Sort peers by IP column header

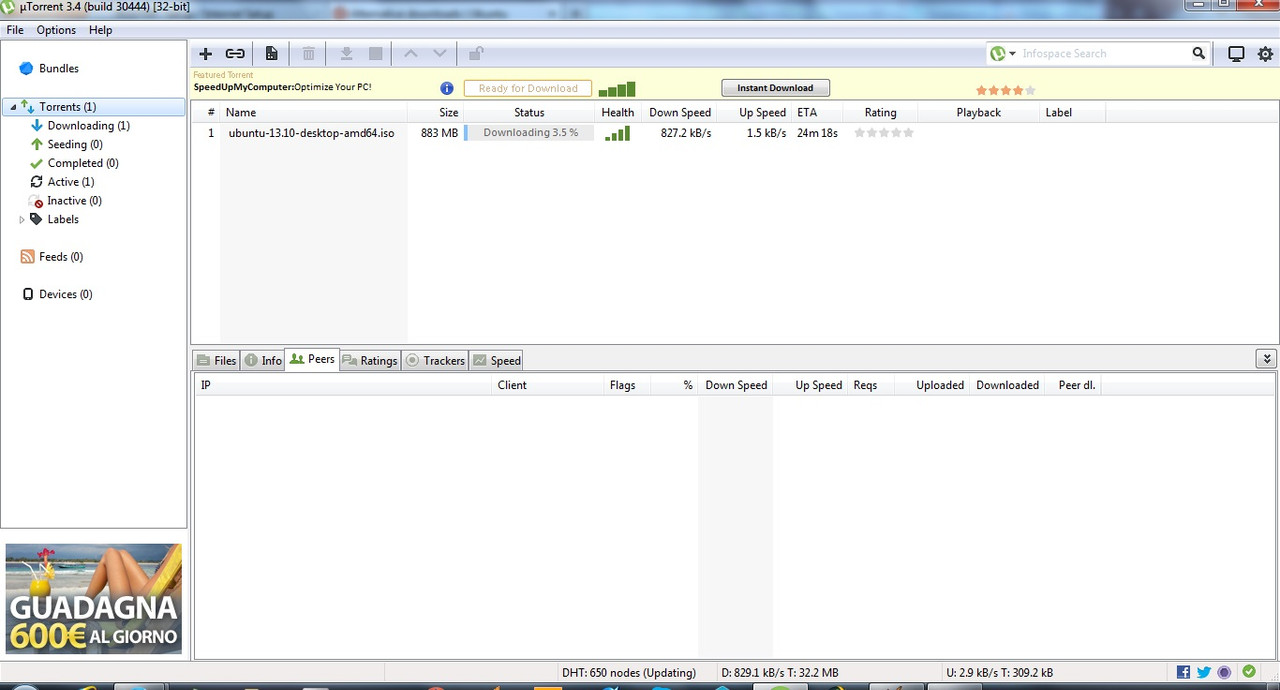click(x=343, y=385)
